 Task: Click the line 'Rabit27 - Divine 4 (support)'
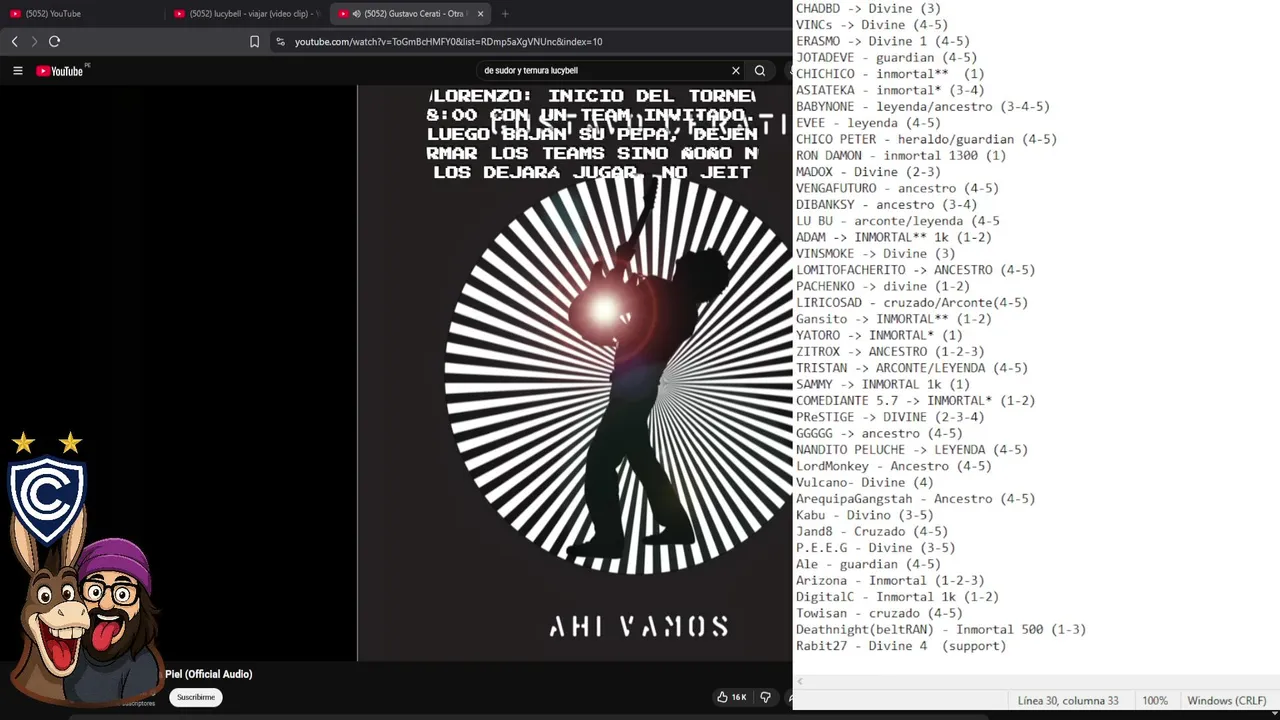(901, 646)
